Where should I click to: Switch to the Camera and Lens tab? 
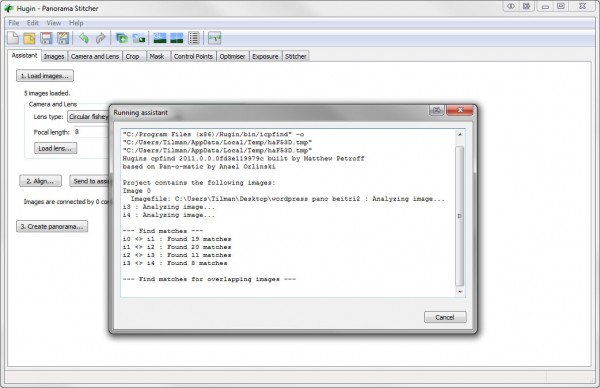tap(95, 57)
